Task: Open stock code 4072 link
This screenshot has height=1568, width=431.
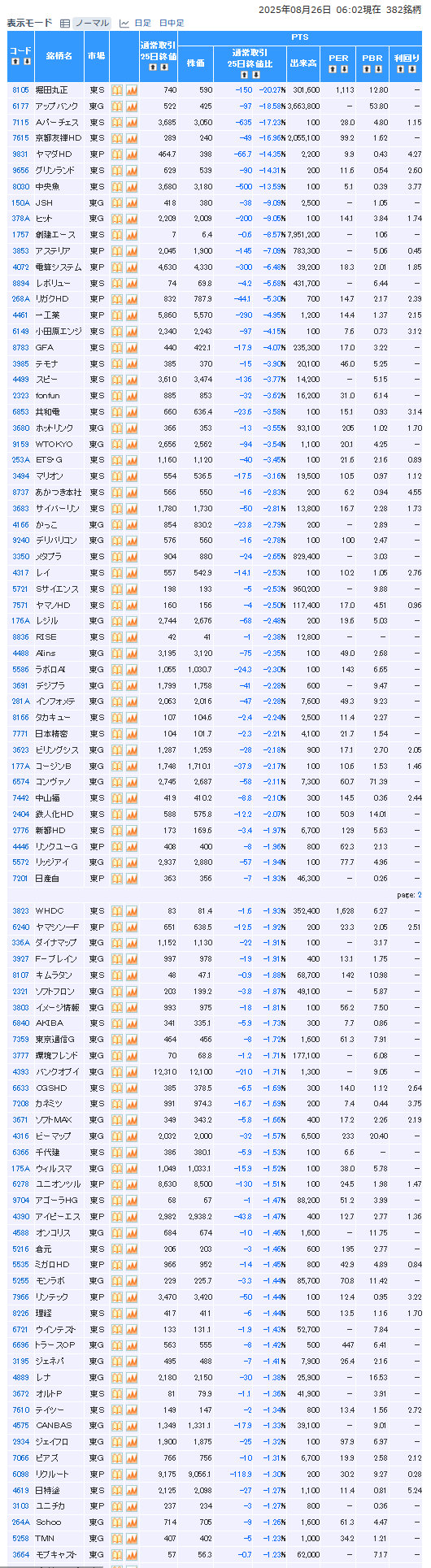Action: [20, 267]
